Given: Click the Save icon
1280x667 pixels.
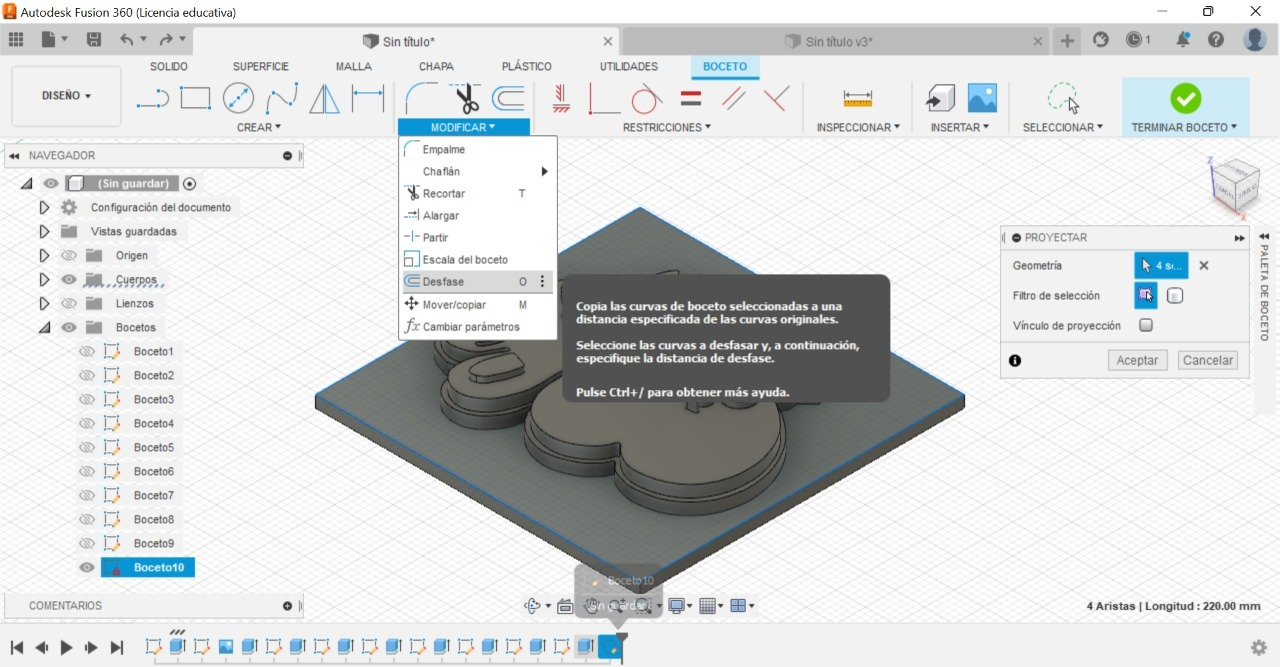Looking at the screenshot, I should point(94,40).
